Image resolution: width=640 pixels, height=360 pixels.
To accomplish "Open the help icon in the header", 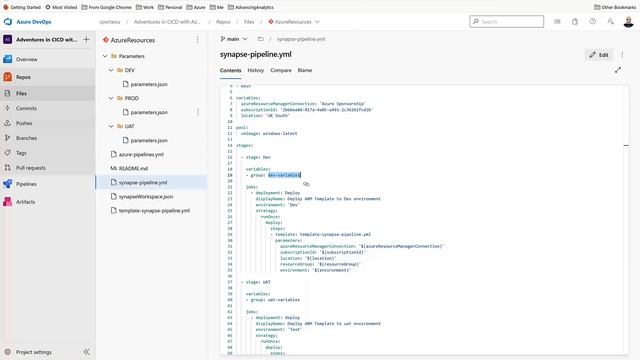I will 593,22.
